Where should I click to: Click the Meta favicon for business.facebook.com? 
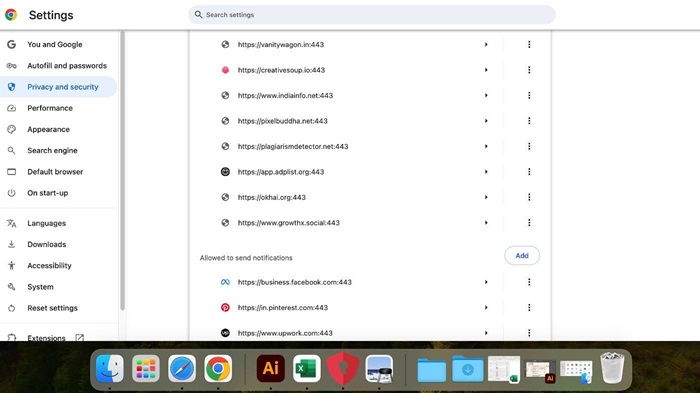tap(225, 282)
